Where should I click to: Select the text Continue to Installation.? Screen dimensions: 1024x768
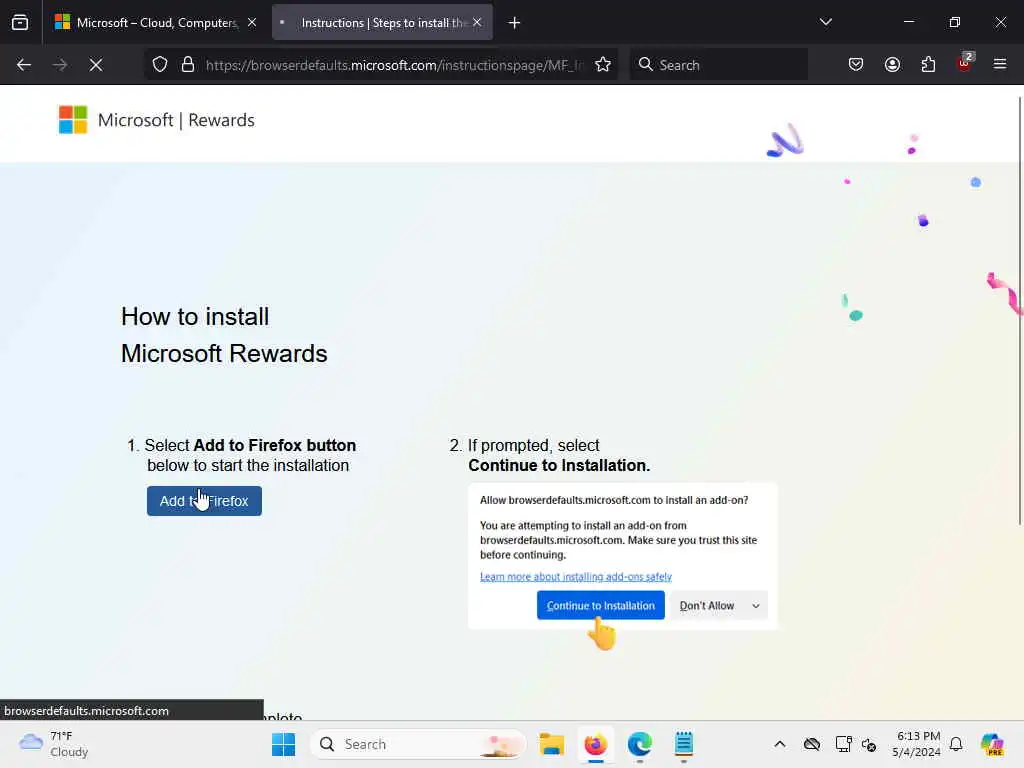coord(559,466)
